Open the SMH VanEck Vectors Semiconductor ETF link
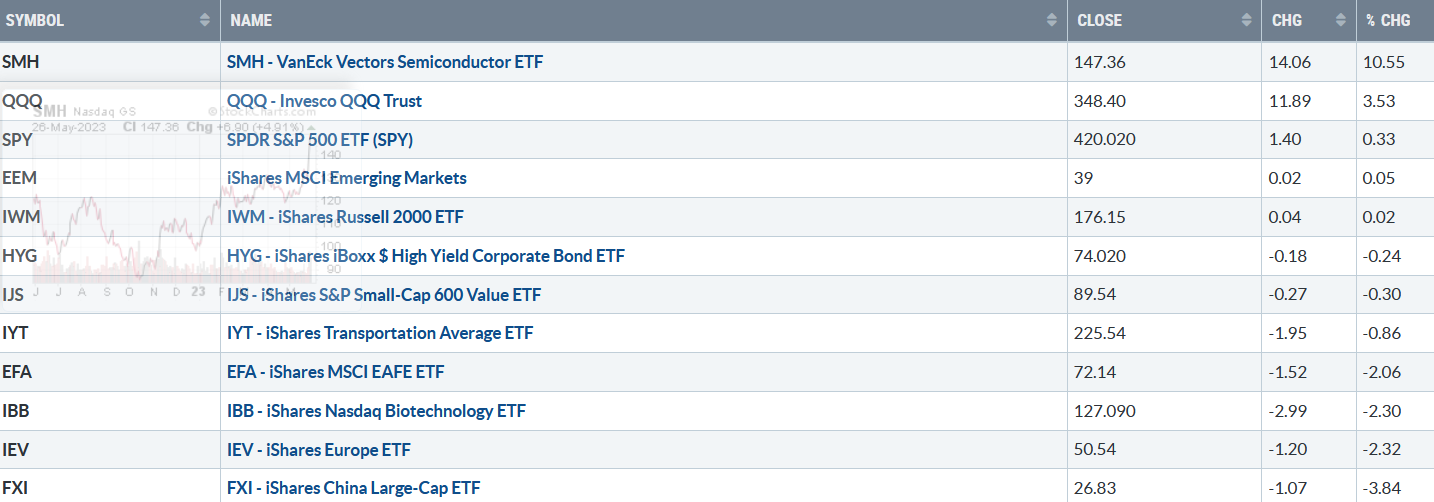This screenshot has height=502, width=1434. click(385, 62)
